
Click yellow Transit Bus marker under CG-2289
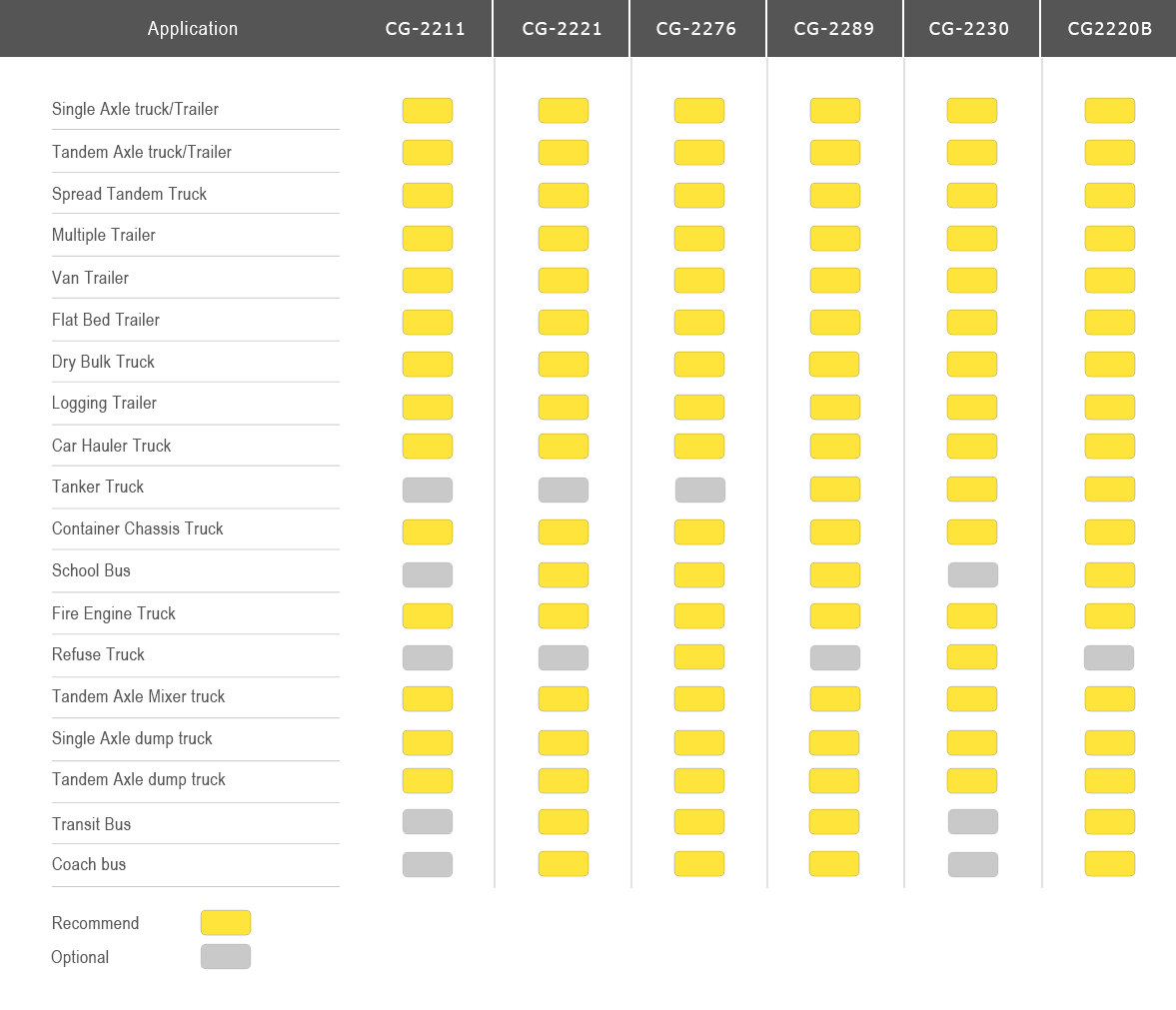click(834, 822)
